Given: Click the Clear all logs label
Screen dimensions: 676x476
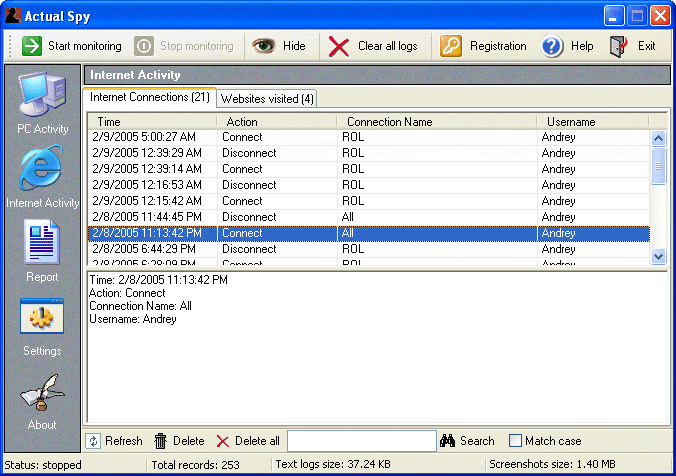Looking at the screenshot, I should [388, 46].
